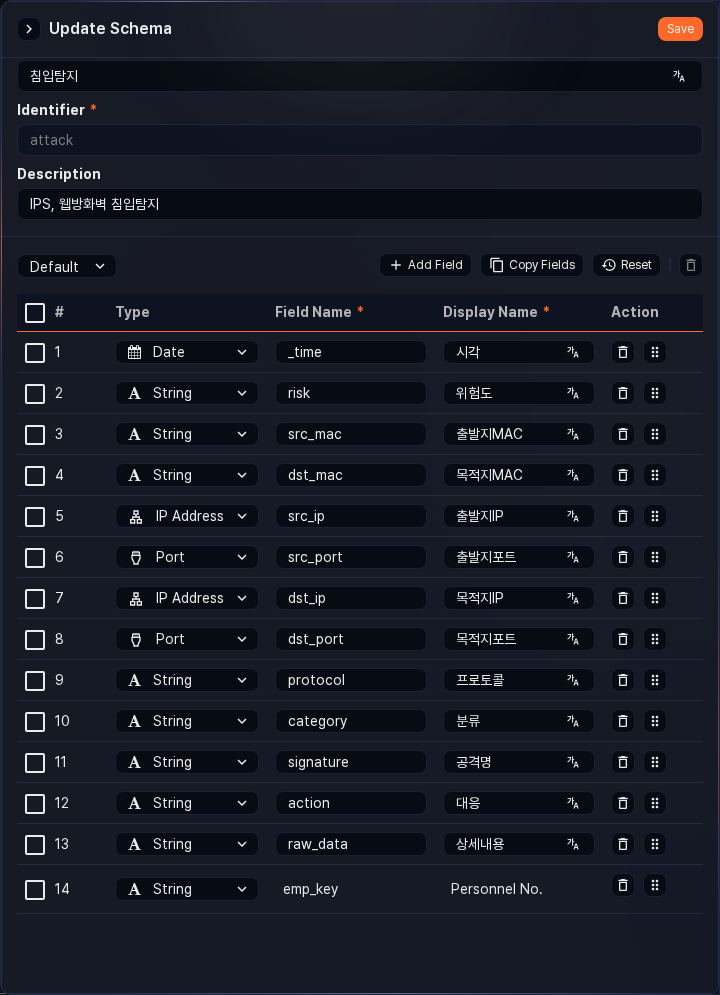Click the bulk delete trash icon in toolbar

(690, 265)
